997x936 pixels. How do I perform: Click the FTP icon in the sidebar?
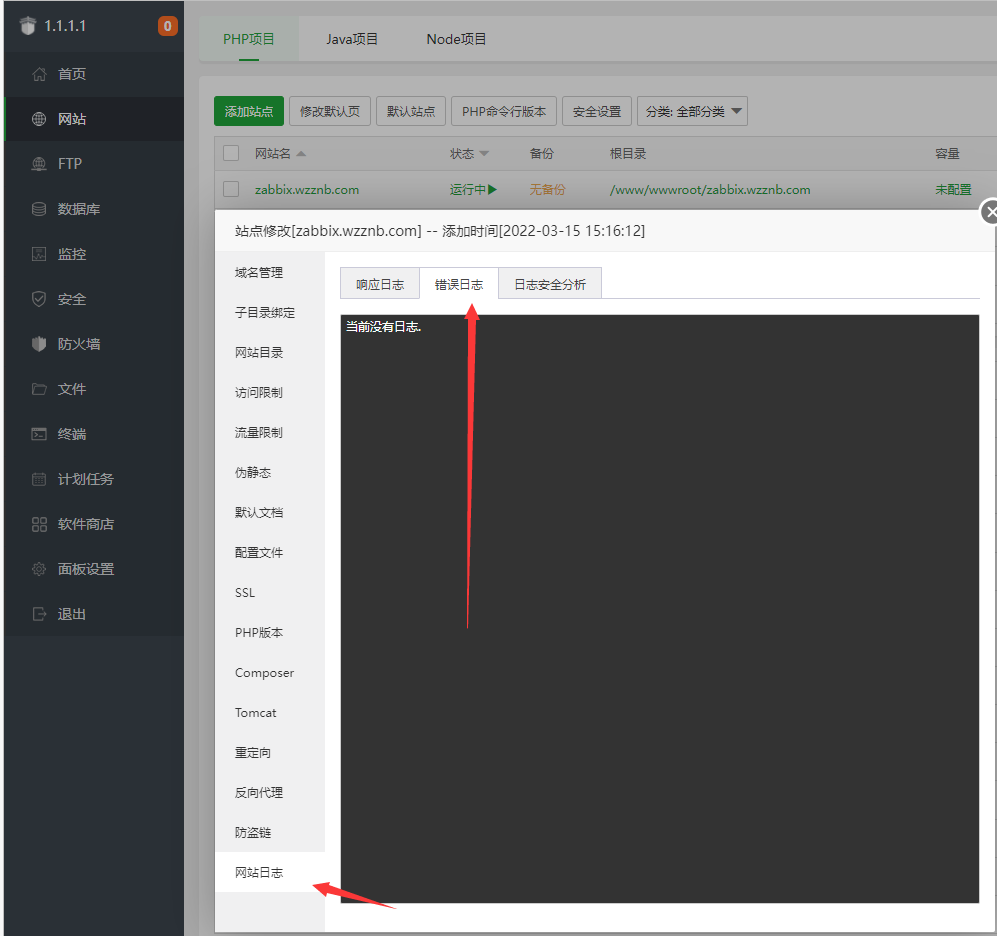[39, 164]
